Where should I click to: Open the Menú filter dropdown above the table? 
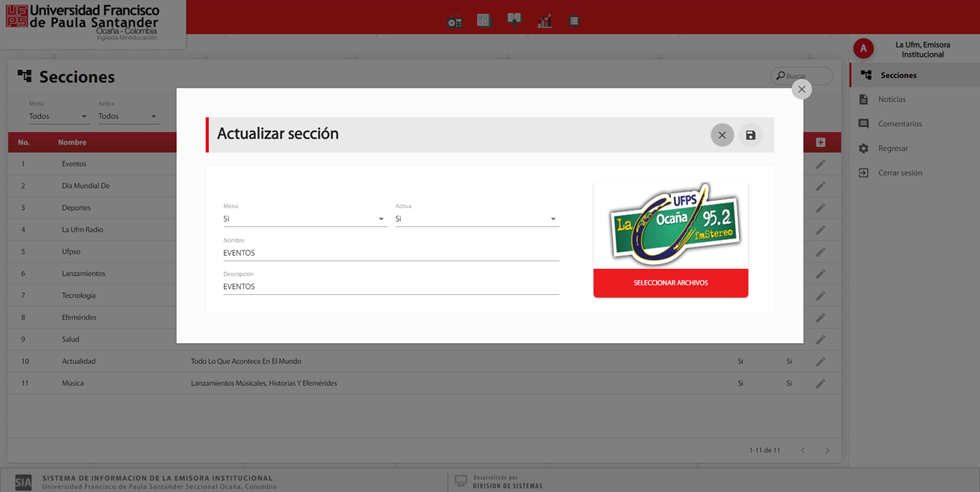coord(57,116)
